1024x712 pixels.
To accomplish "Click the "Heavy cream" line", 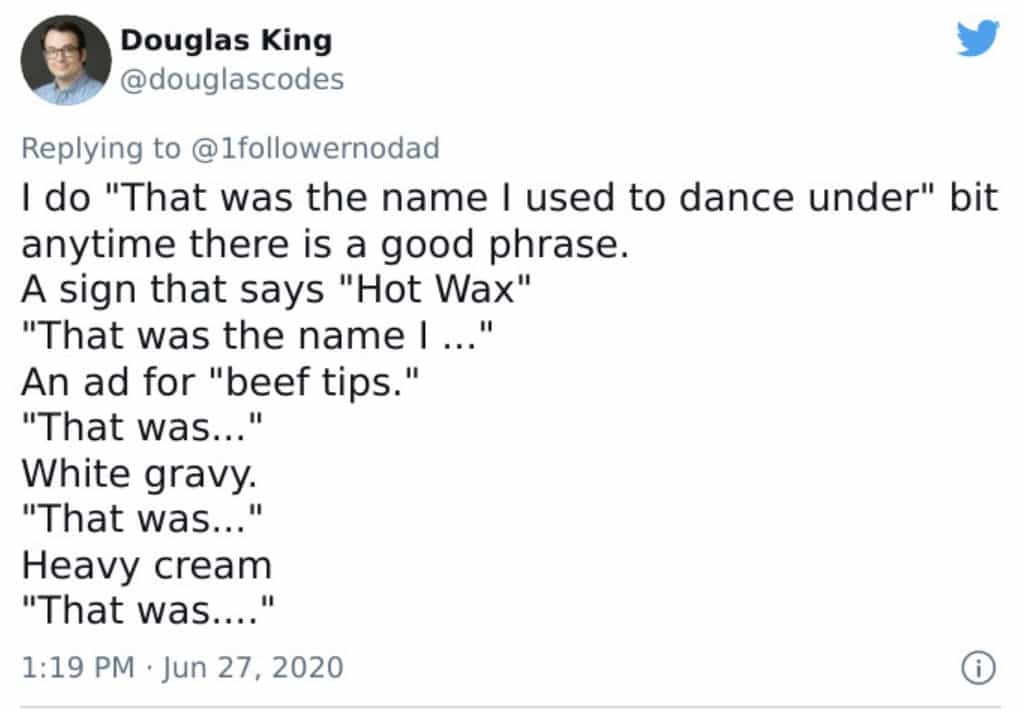I will click(x=146, y=566).
